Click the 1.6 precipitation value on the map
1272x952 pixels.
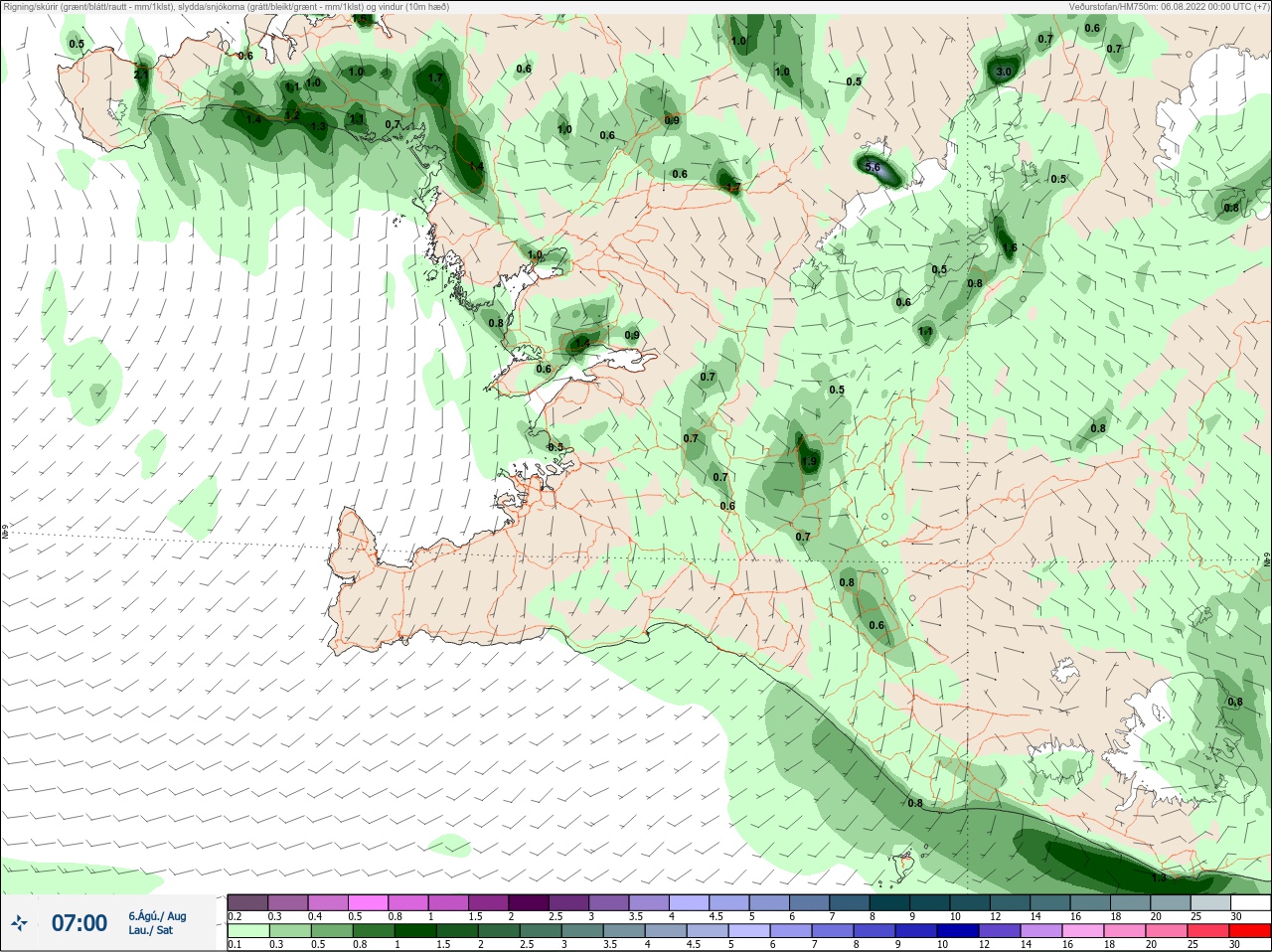(x=1010, y=247)
